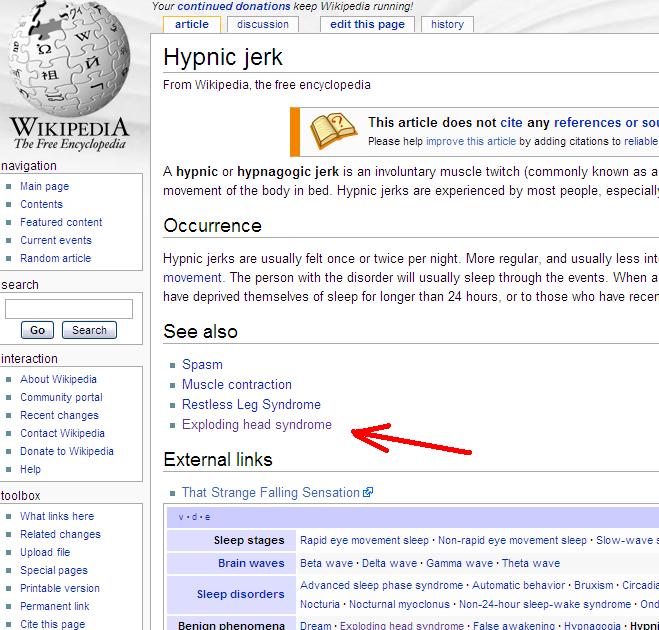Follow the Restless Leg Syndrome link
The width and height of the screenshot is (659, 630).
pyautogui.click(x=251, y=405)
